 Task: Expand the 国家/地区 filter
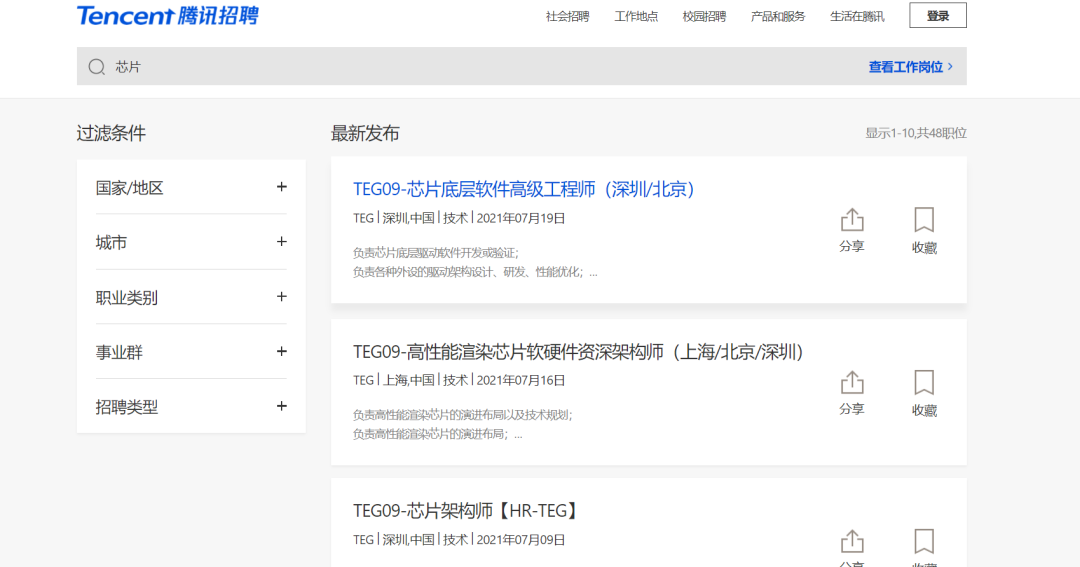[281, 187]
